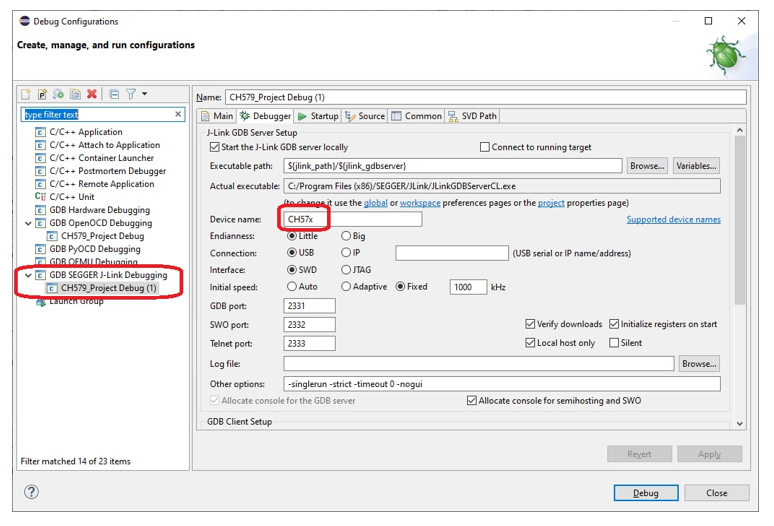The width and height of the screenshot is (774, 526).
Task: Open the help question mark icon
Action: click(x=31, y=491)
